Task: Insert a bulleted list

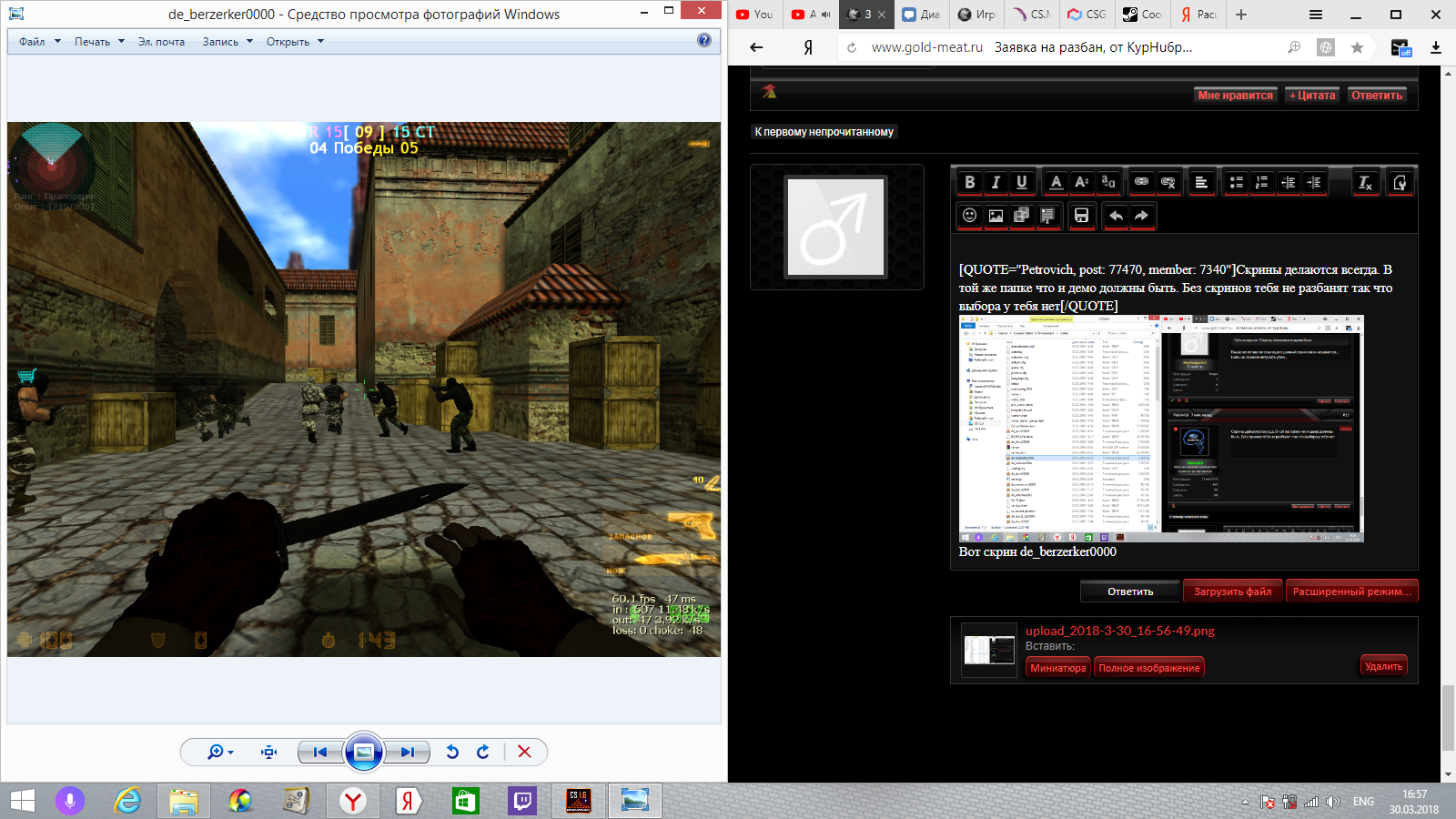Action: click(x=1236, y=183)
